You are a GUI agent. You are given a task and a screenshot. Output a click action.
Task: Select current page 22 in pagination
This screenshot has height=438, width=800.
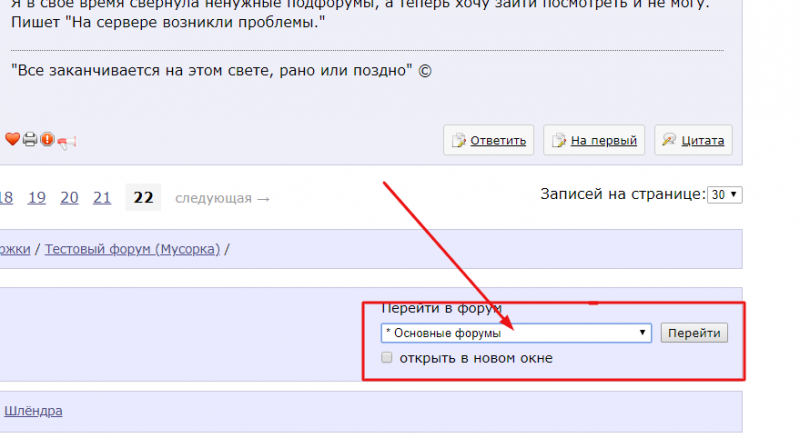143,198
